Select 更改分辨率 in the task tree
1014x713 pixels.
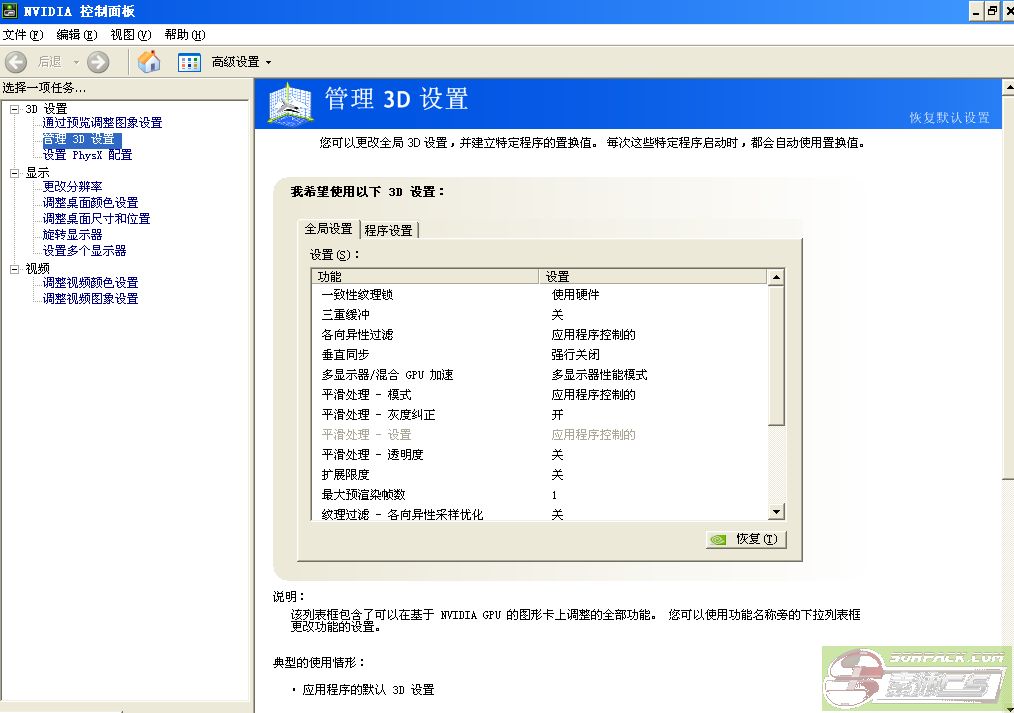[x=72, y=187]
